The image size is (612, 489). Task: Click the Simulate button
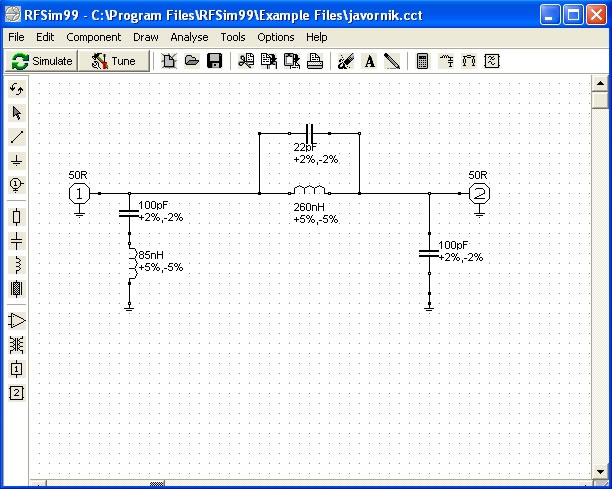[x=42, y=61]
